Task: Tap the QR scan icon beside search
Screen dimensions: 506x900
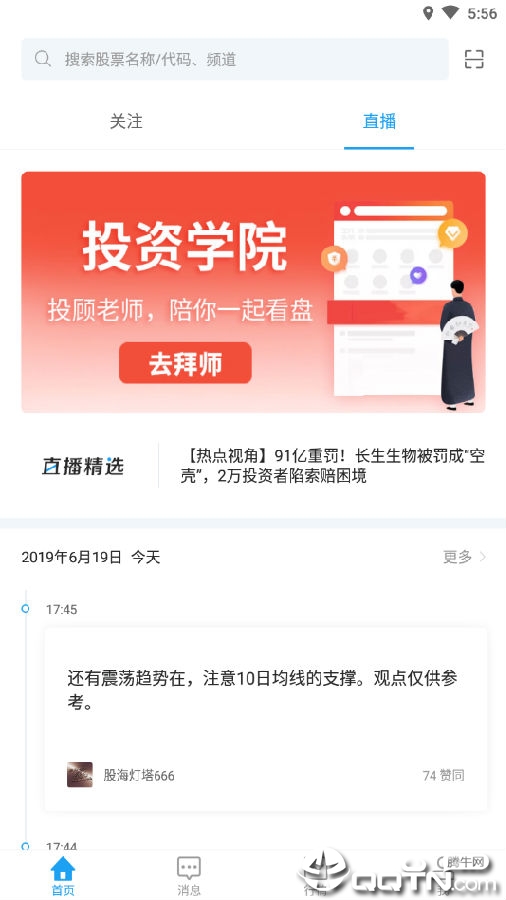Action: pyautogui.click(x=474, y=59)
